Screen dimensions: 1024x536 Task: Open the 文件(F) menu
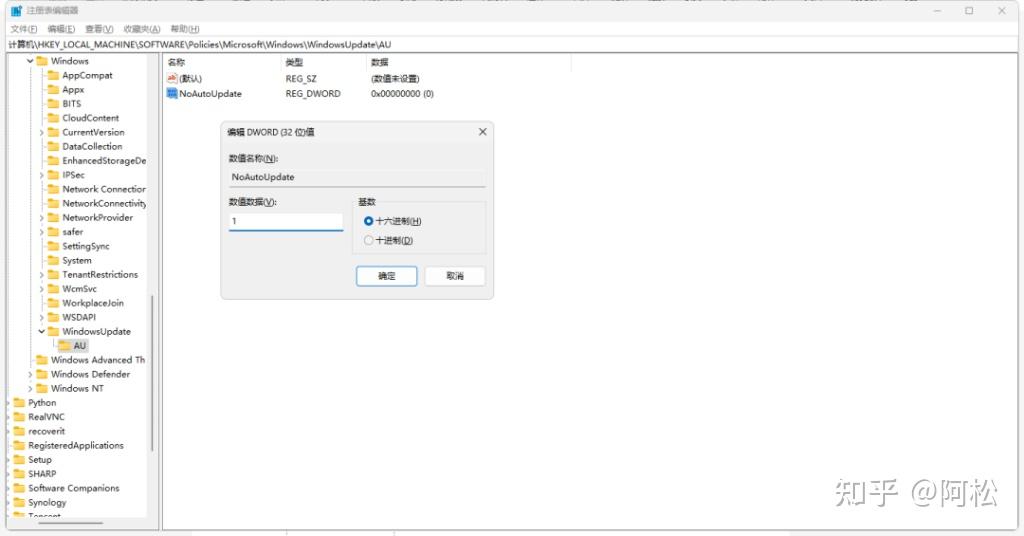pyautogui.click(x=24, y=29)
